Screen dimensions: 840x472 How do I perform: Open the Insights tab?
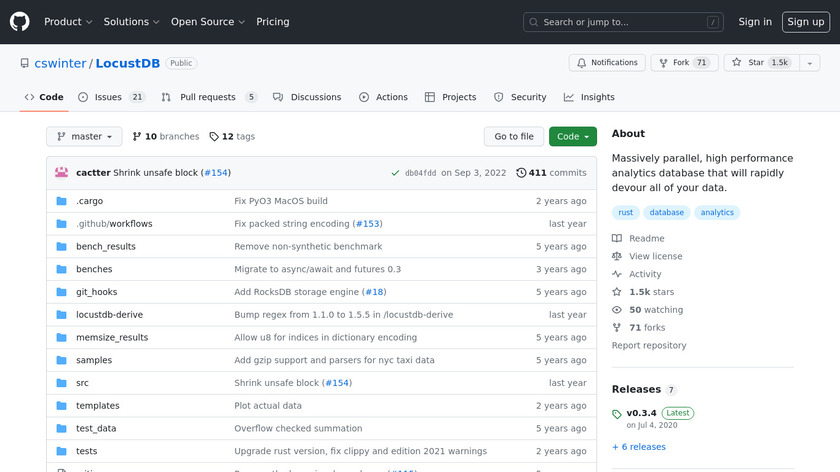589,97
